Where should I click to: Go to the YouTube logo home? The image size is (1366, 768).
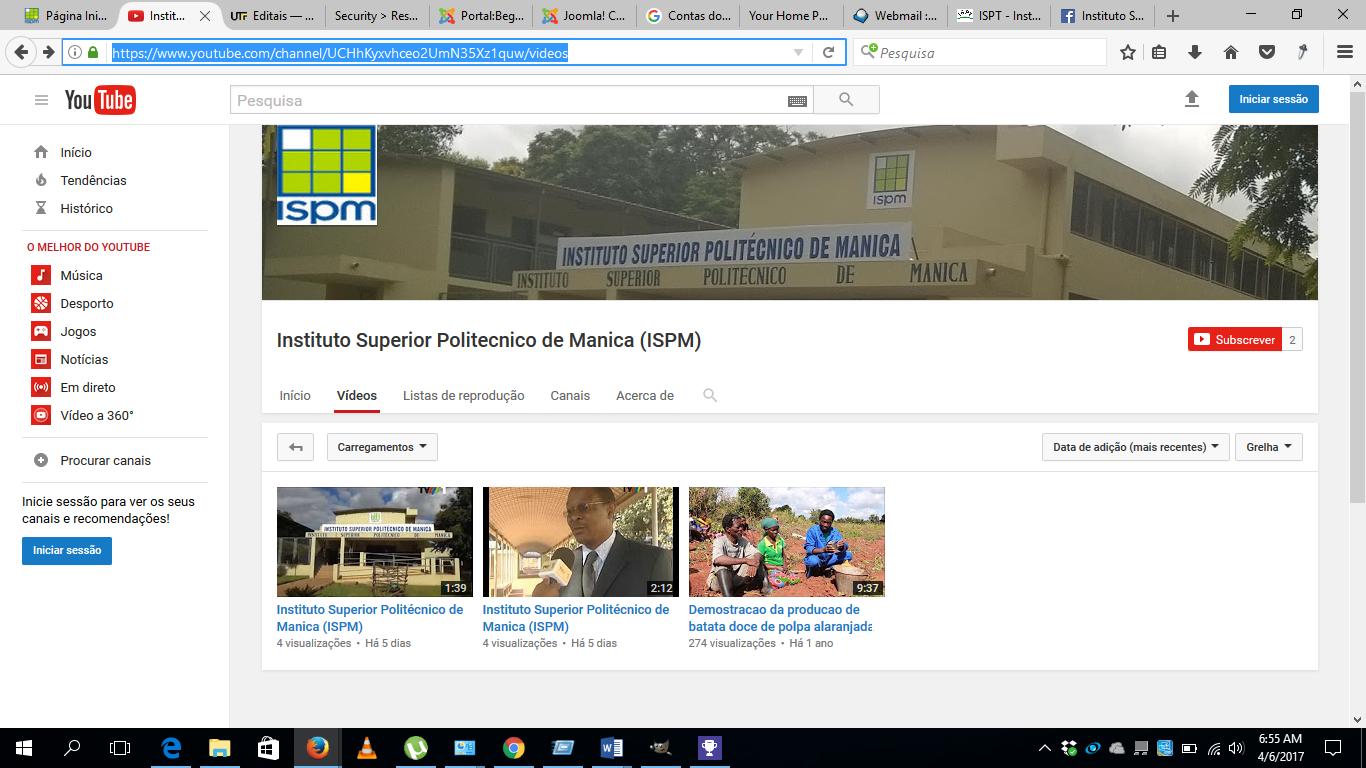pyautogui.click(x=100, y=100)
